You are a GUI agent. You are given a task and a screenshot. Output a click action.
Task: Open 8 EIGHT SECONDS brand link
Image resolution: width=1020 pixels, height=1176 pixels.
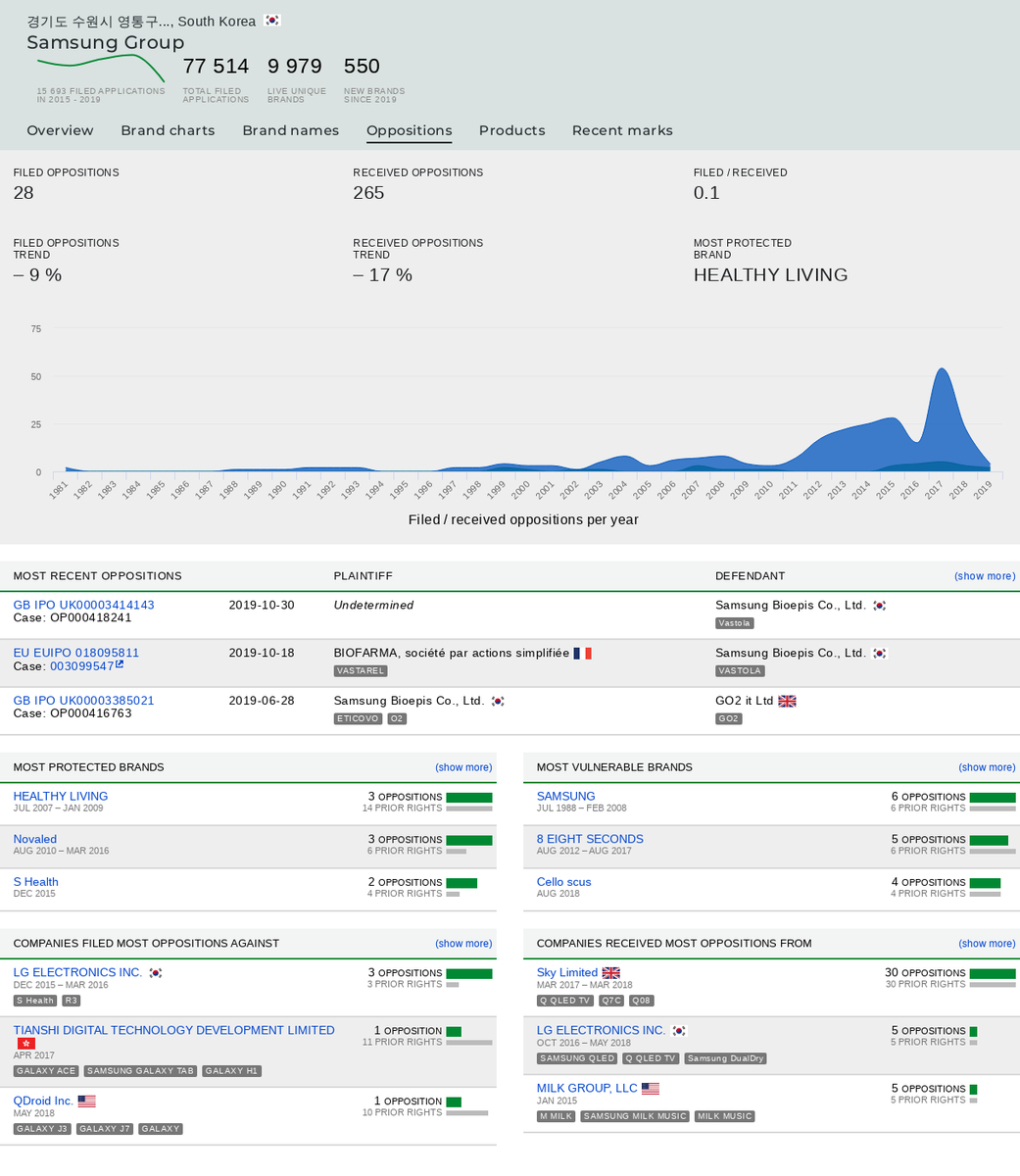click(x=590, y=839)
